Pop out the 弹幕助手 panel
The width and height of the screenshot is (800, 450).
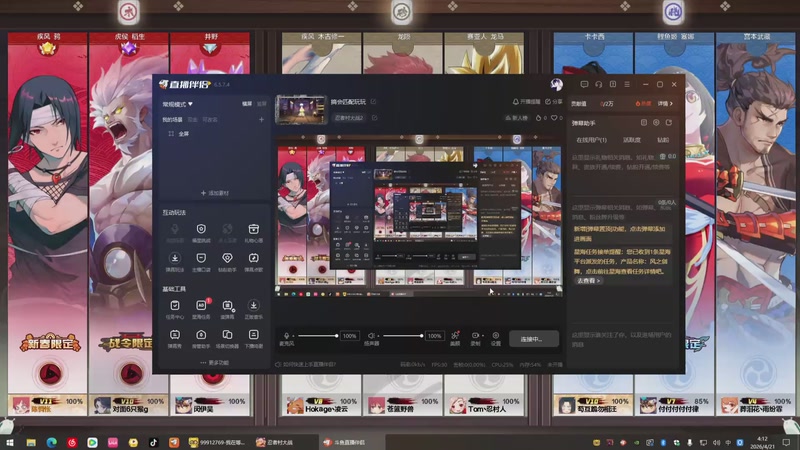668,123
